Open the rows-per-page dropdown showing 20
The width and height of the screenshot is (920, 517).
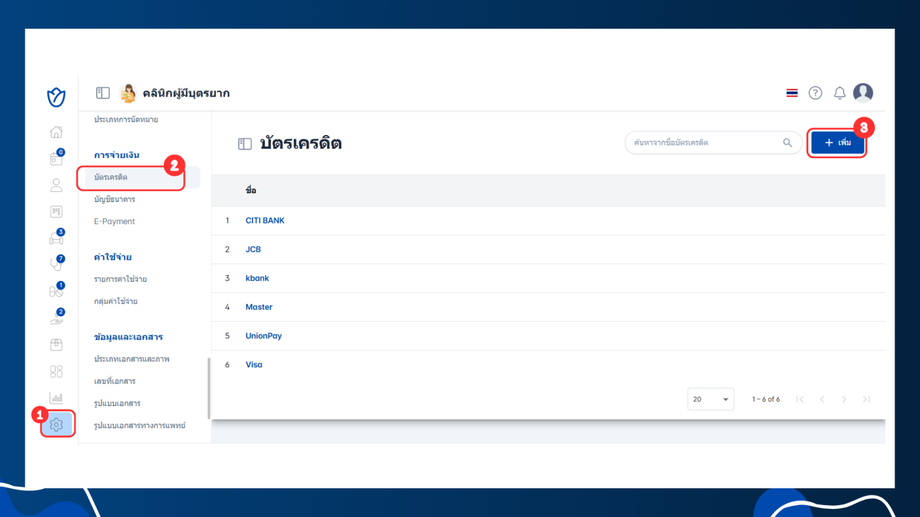(711, 399)
